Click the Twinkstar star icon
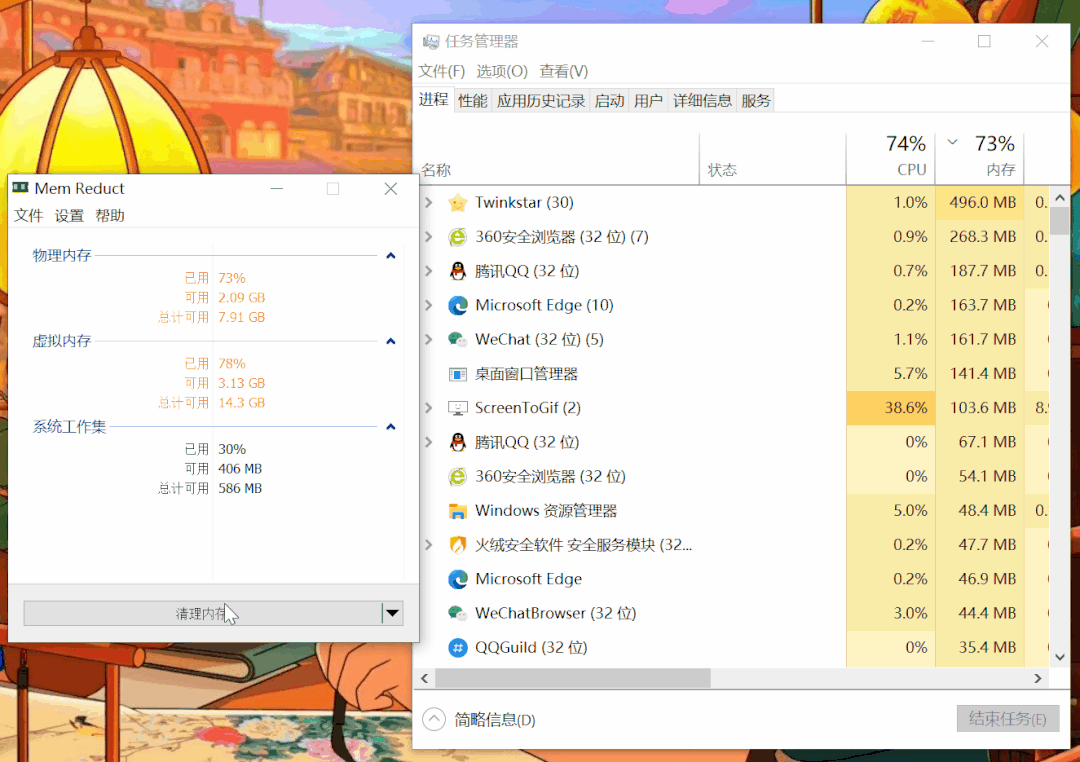This screenshot has height=762, width=1080. tap(457, 203)
